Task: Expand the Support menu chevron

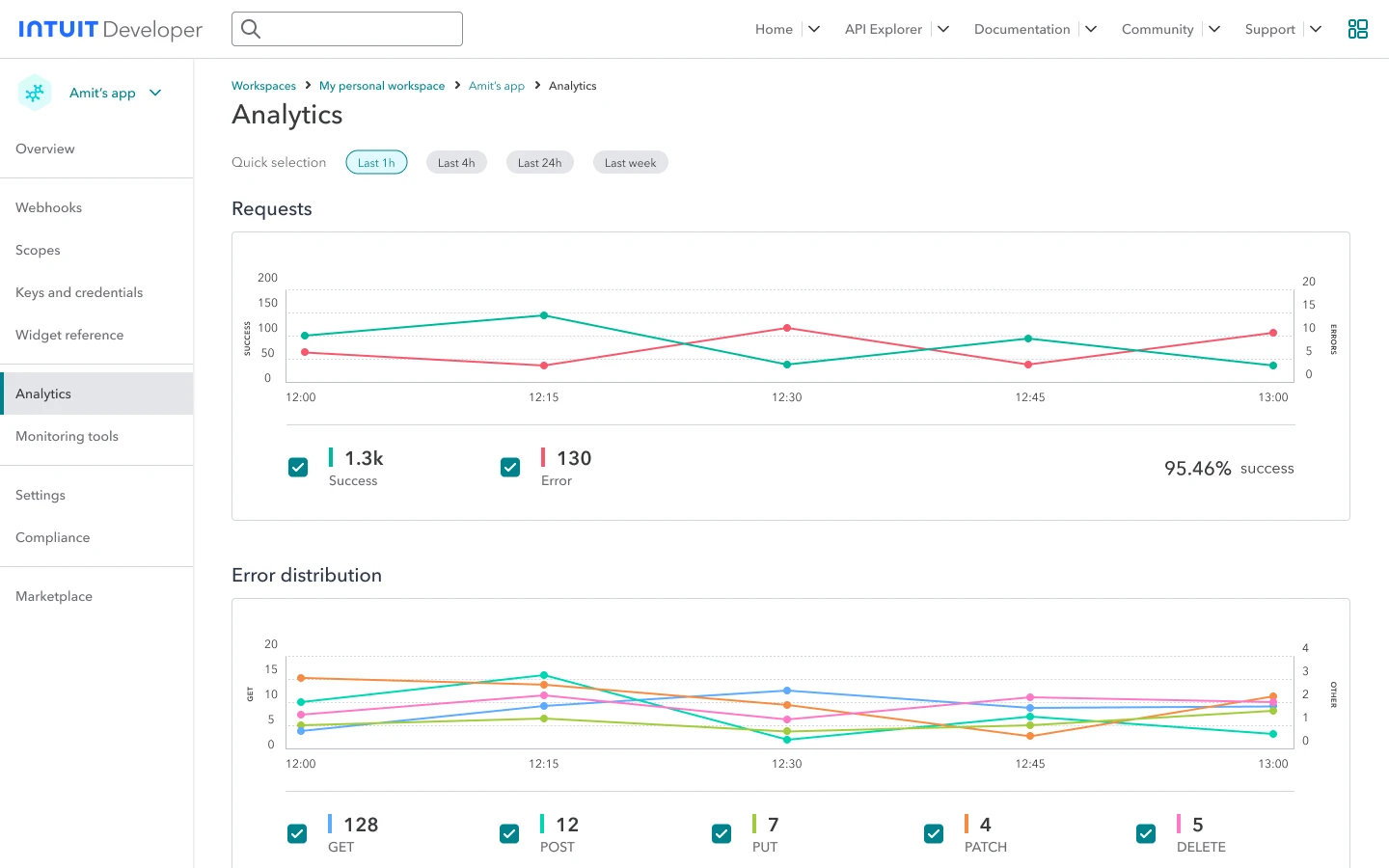Action: [1316, 29]
